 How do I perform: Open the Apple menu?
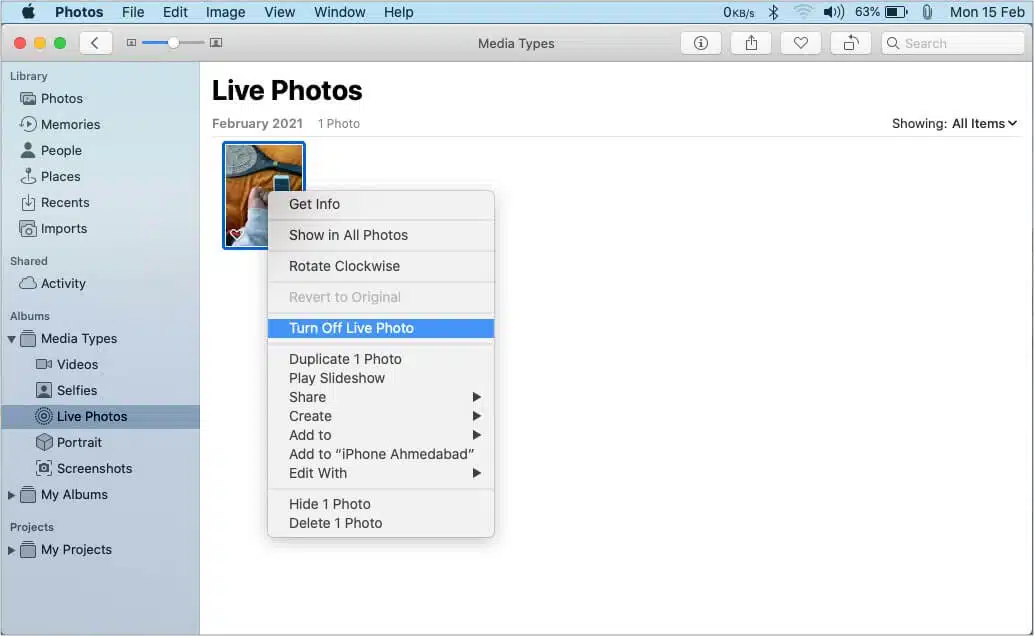pos(28,12)
